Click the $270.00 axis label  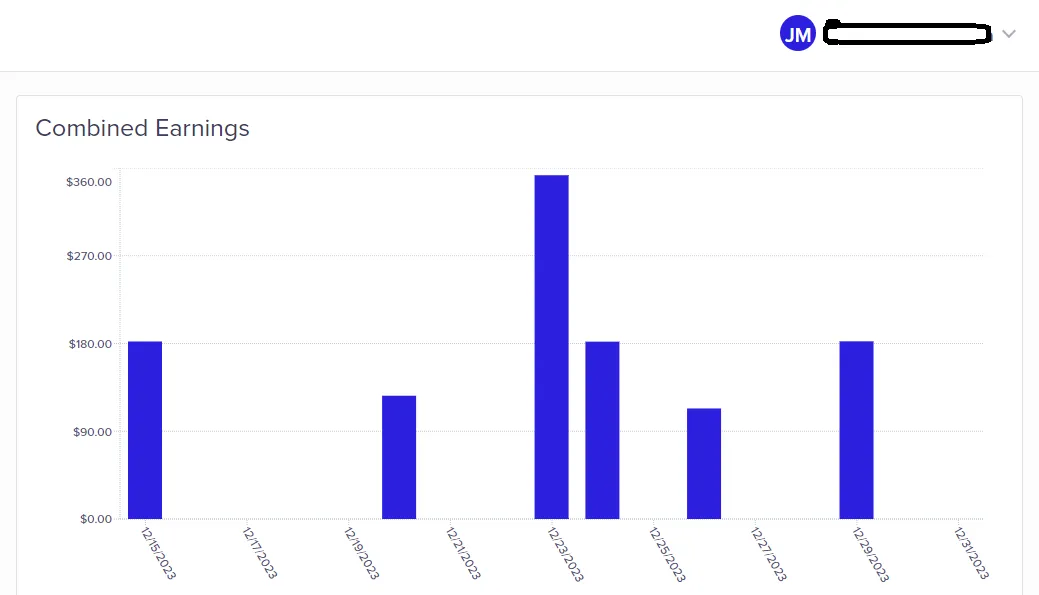[89, 256]
